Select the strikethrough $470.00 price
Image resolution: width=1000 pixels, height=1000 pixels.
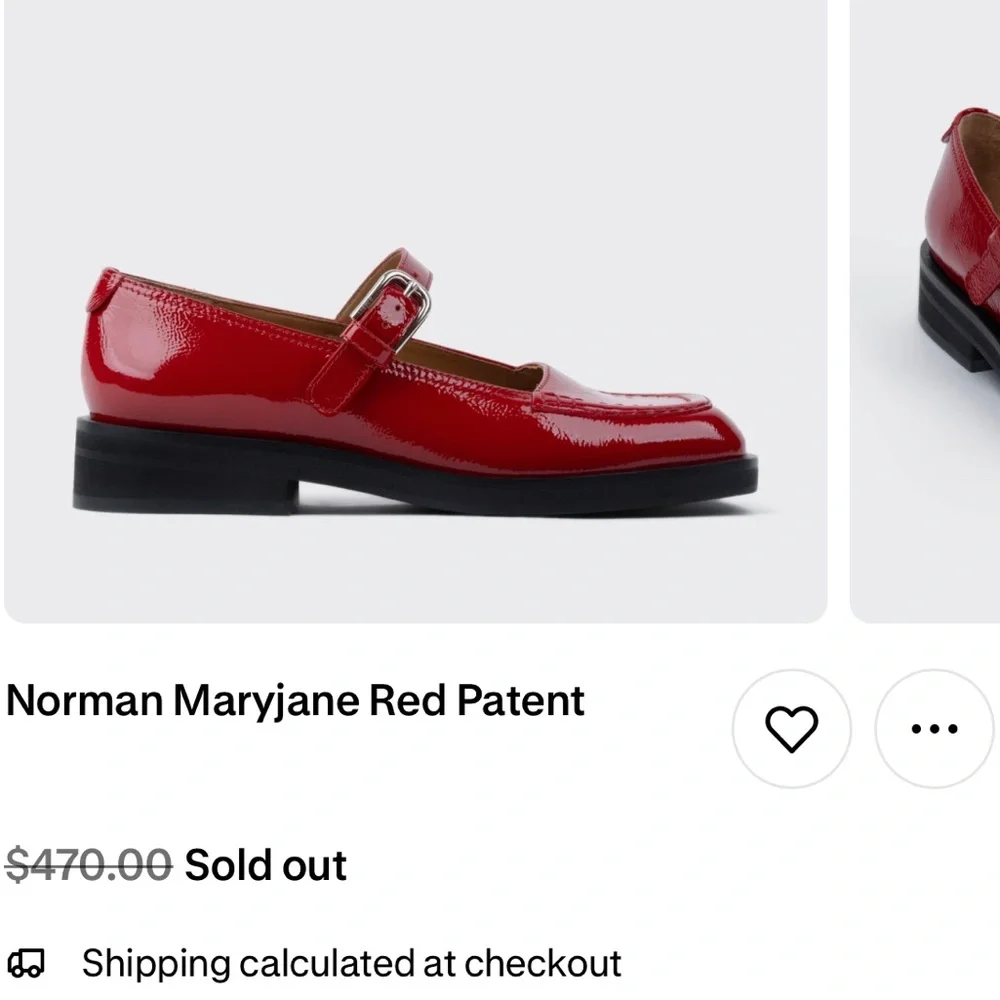(84, 863)
